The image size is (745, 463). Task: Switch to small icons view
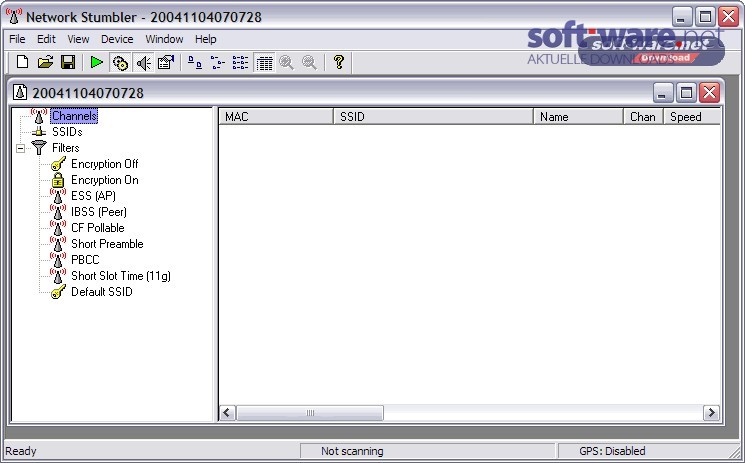click(218, 62)
